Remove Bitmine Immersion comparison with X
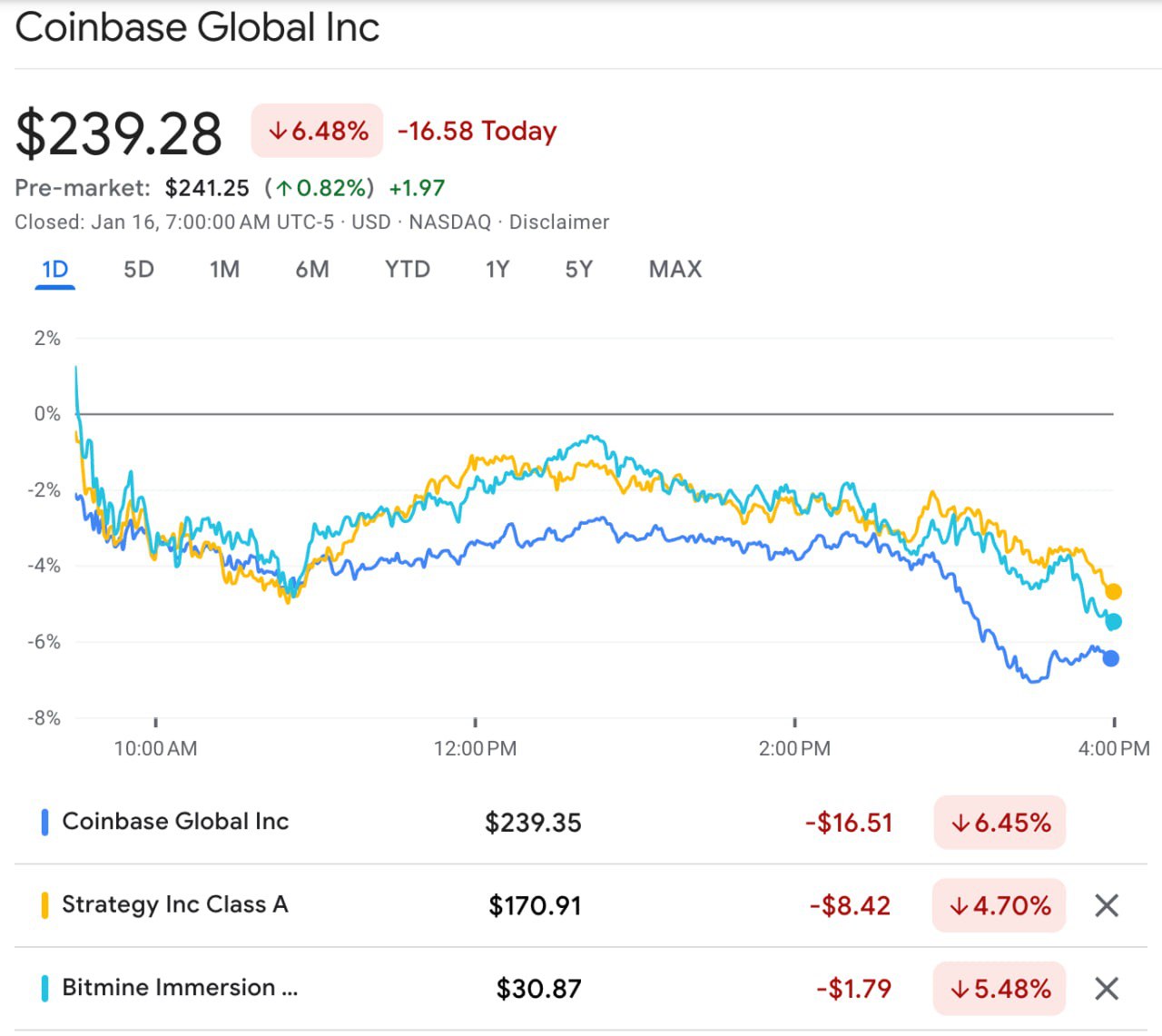 click(x=1106, y=988)
